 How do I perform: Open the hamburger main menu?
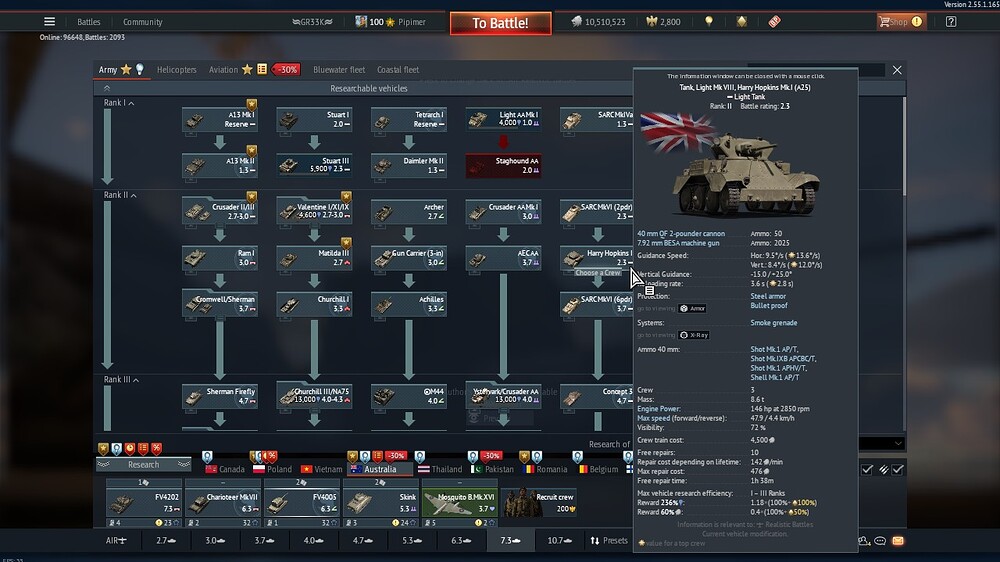(x=49, y=22)
